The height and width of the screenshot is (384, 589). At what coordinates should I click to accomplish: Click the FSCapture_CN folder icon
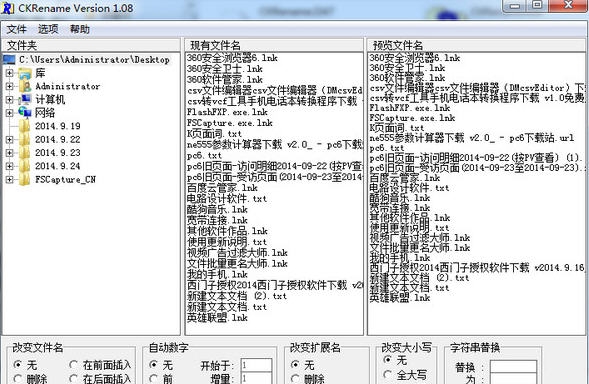coord(25,179)
